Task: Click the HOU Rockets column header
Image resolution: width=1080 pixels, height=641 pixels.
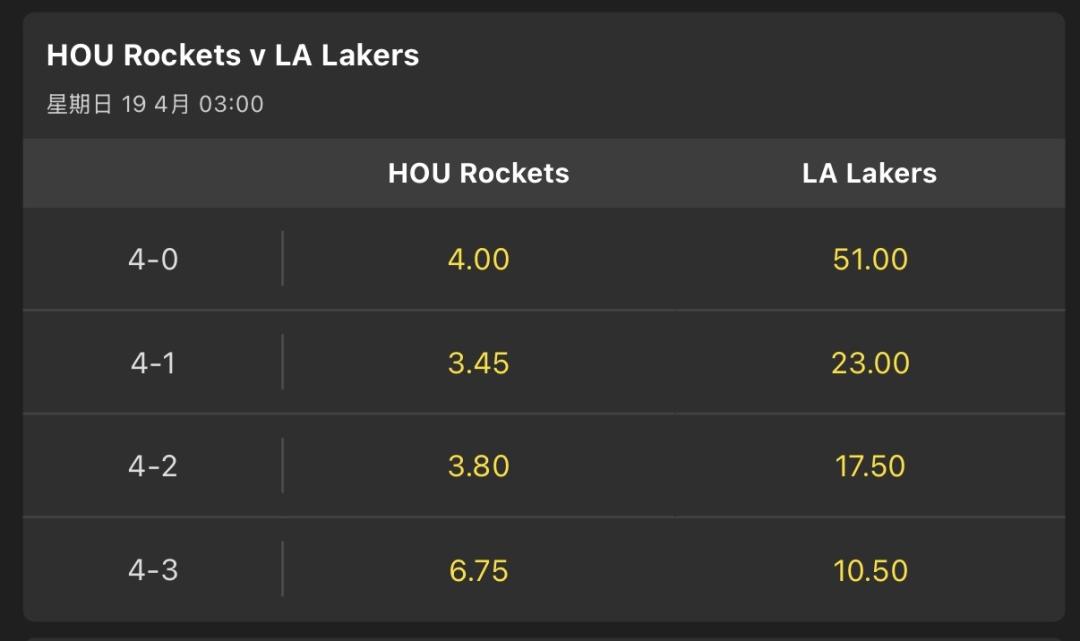Action: point(478,173)
